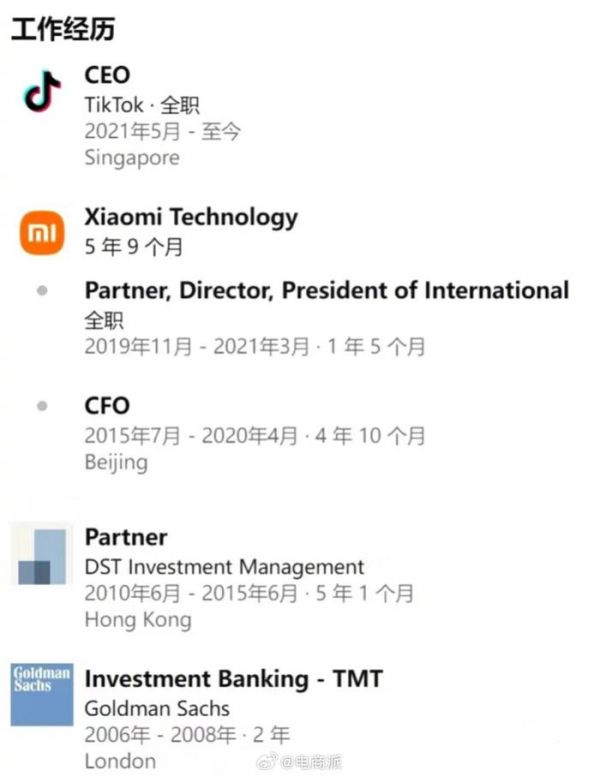This screenshot has height=776, width=600.
Task: Click the TikTok · 全职 company line
Action: point(140,105)
